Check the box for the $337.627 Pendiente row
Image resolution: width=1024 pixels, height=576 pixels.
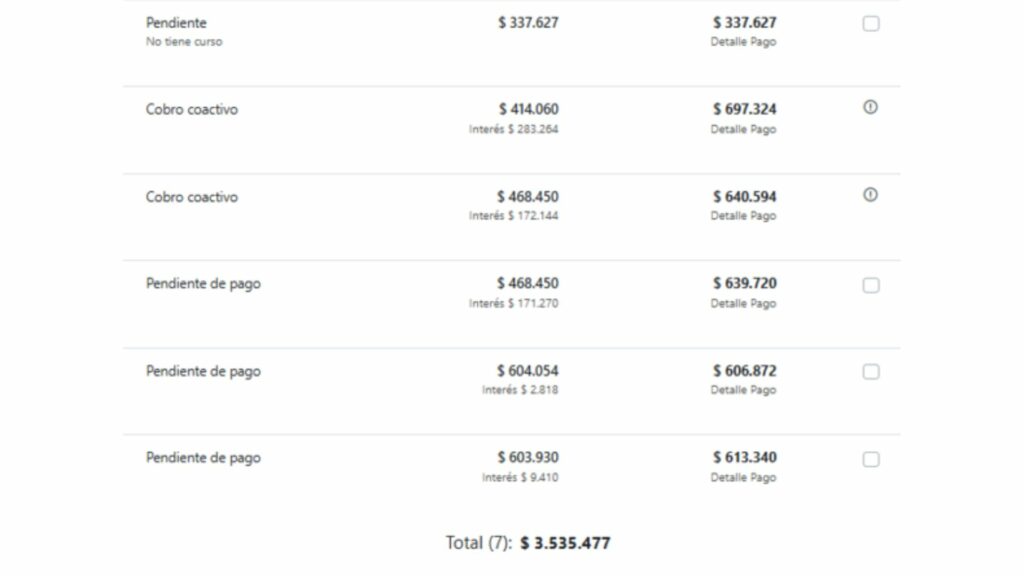click(x=871, y=24)
